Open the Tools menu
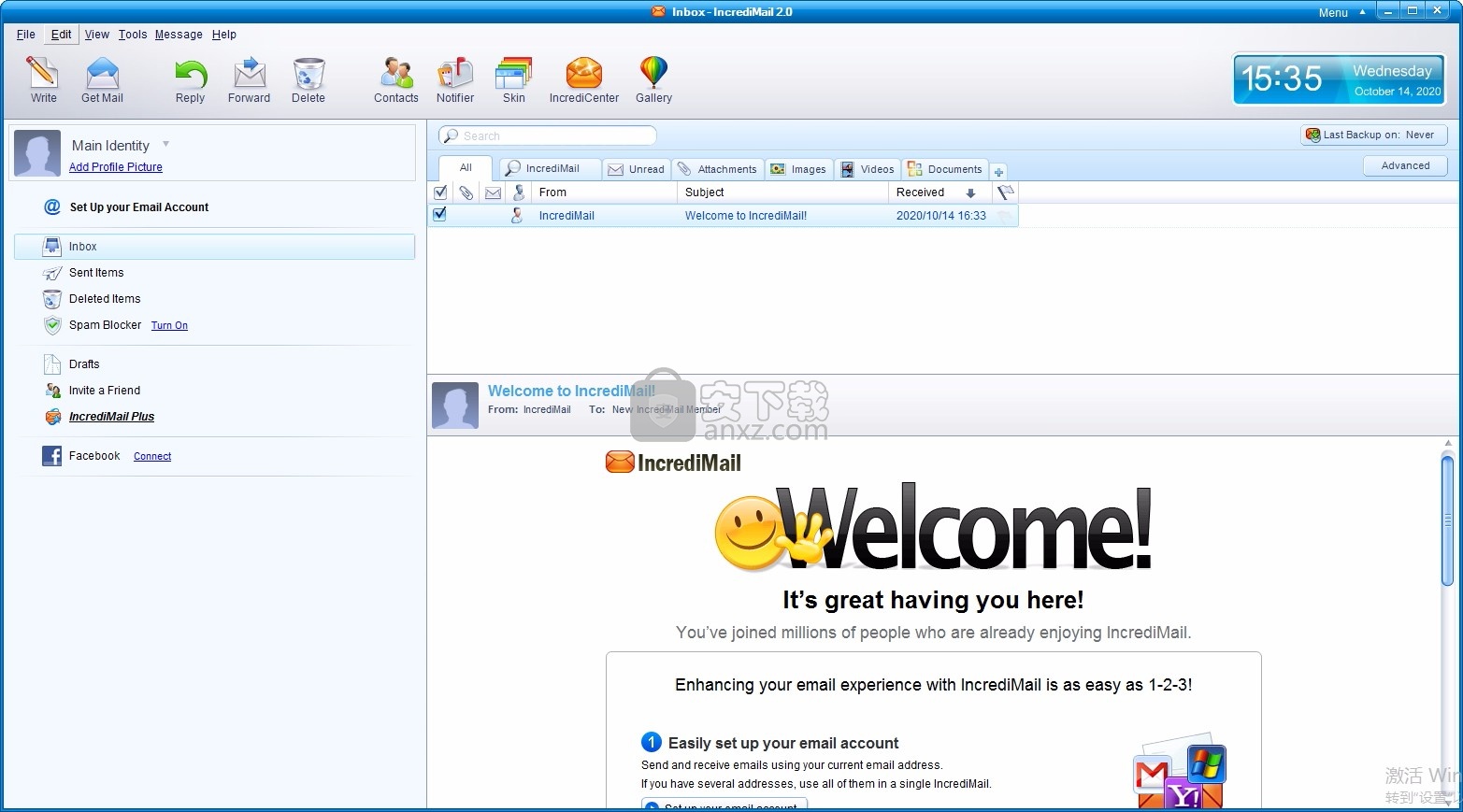Viewport: 1463px width, 812px height. [x=133, y=35]
